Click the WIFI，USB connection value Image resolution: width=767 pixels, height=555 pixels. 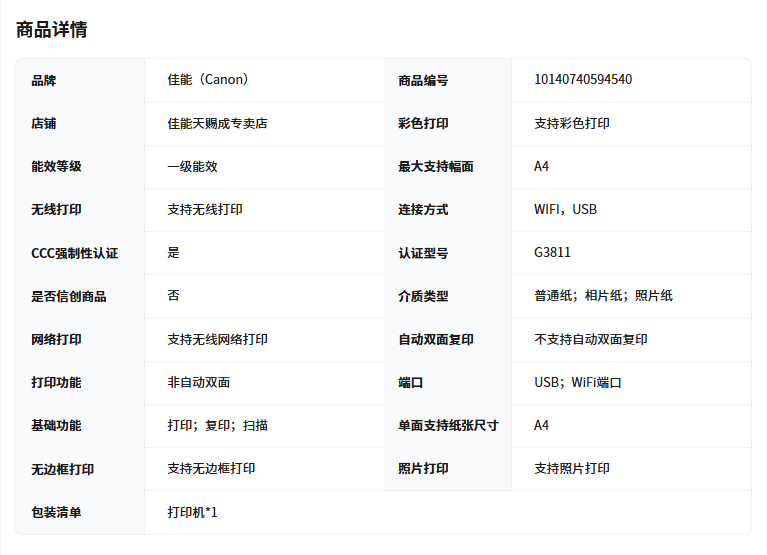[x=565, y=210]
